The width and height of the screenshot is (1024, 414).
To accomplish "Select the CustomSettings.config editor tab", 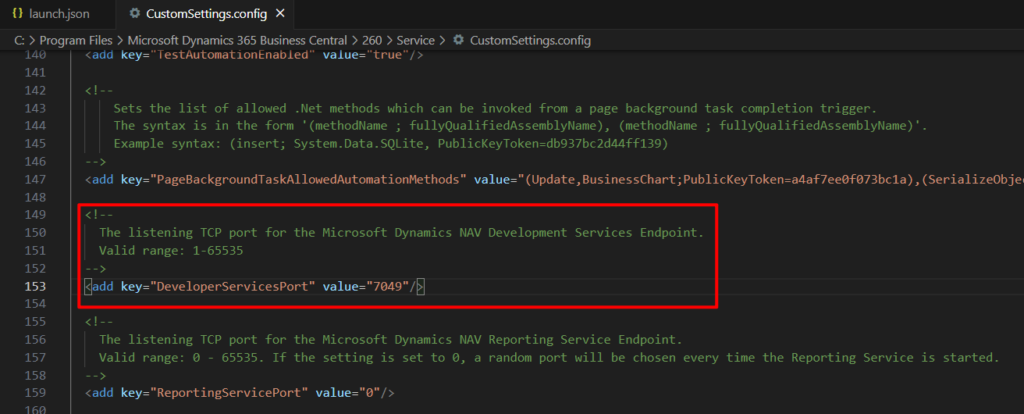I will [188, 14].
